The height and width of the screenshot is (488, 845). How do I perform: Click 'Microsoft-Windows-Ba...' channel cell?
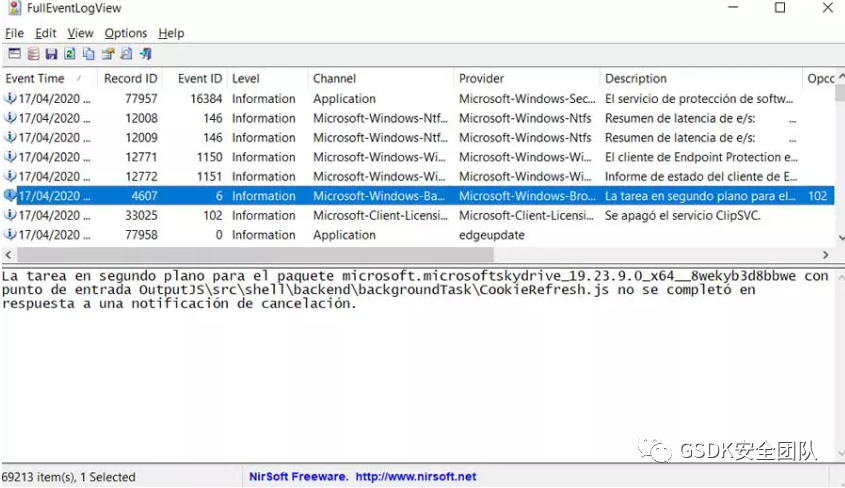pos(378,196)
